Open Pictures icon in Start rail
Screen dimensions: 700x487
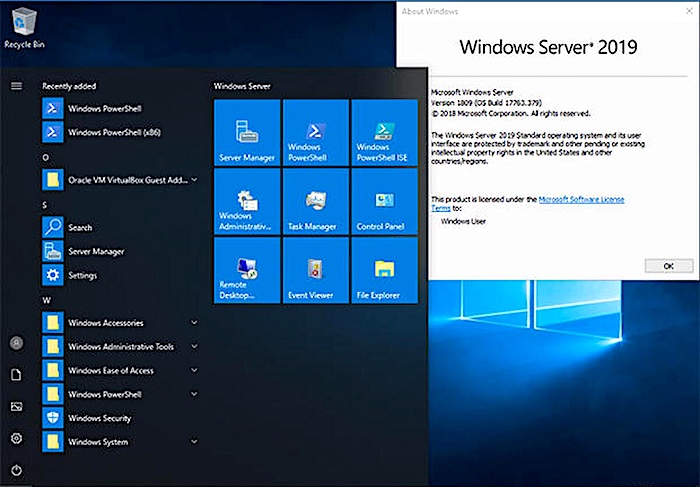coord(17,407)
